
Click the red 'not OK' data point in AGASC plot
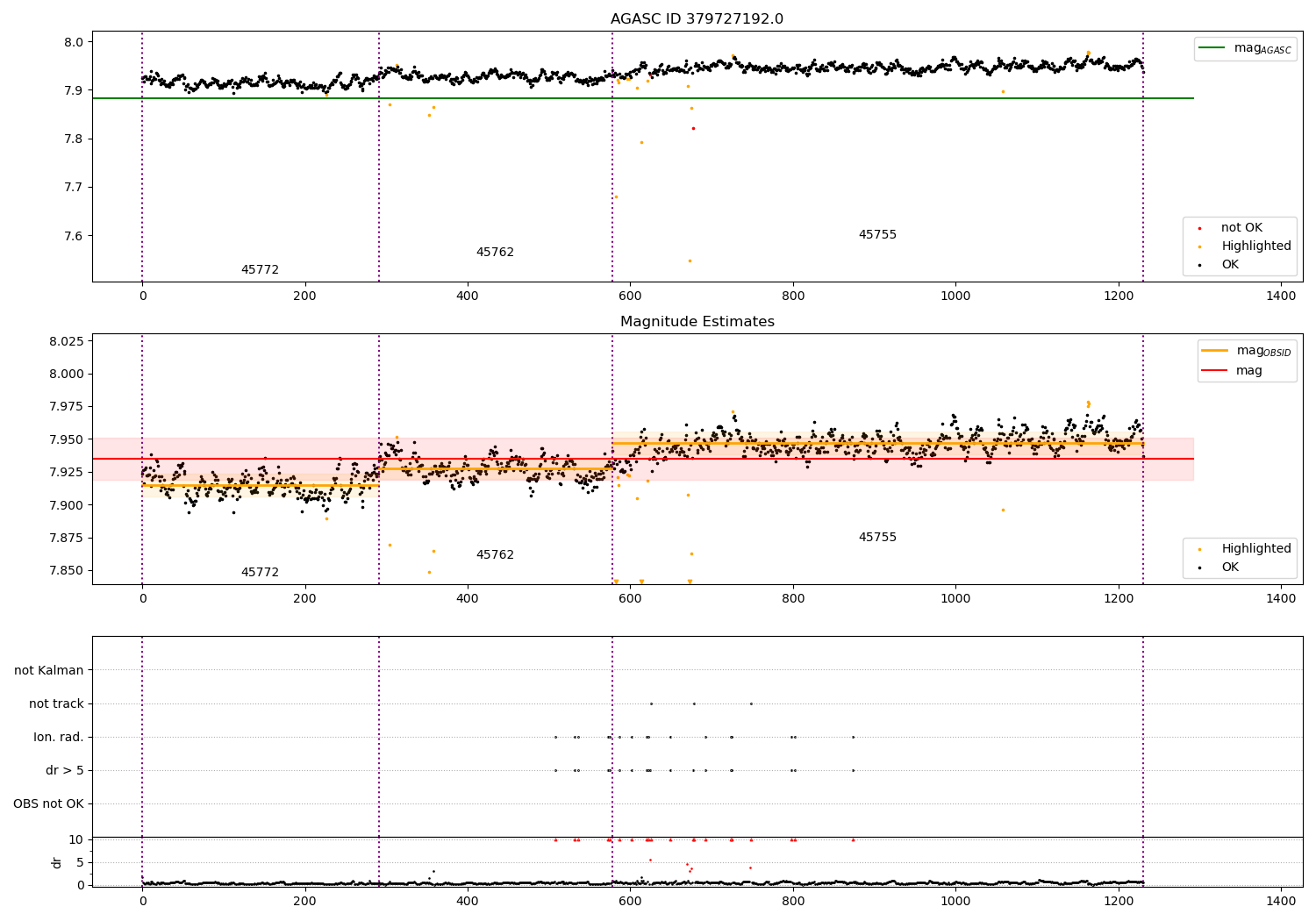[693, 128]
